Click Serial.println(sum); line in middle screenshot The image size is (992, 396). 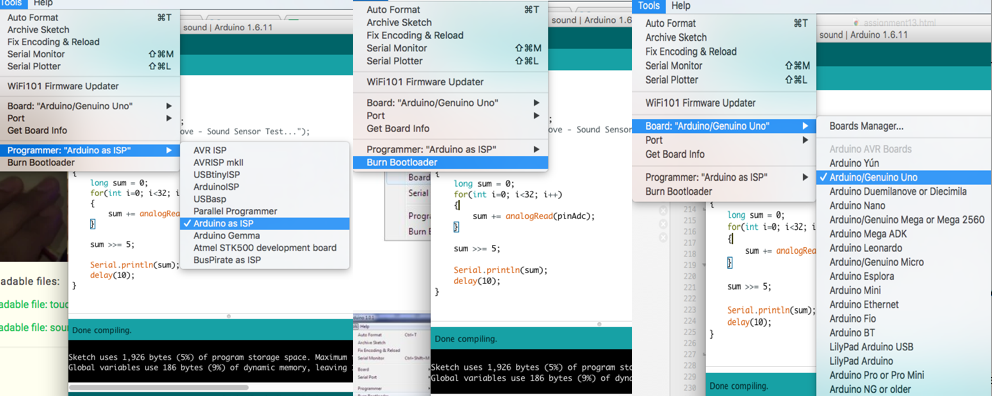[x=500, y=269]
